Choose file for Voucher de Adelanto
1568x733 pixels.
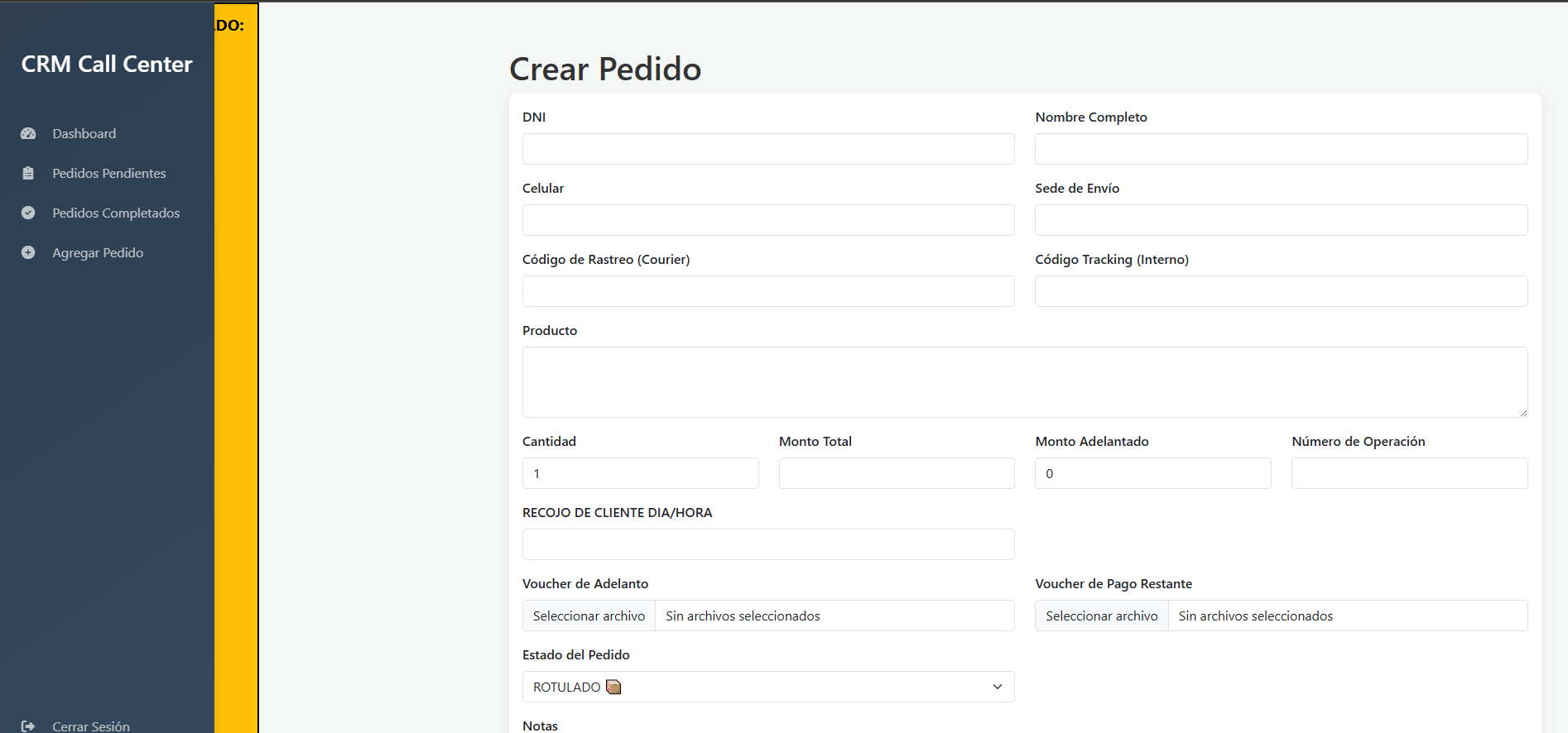(589, 616)
